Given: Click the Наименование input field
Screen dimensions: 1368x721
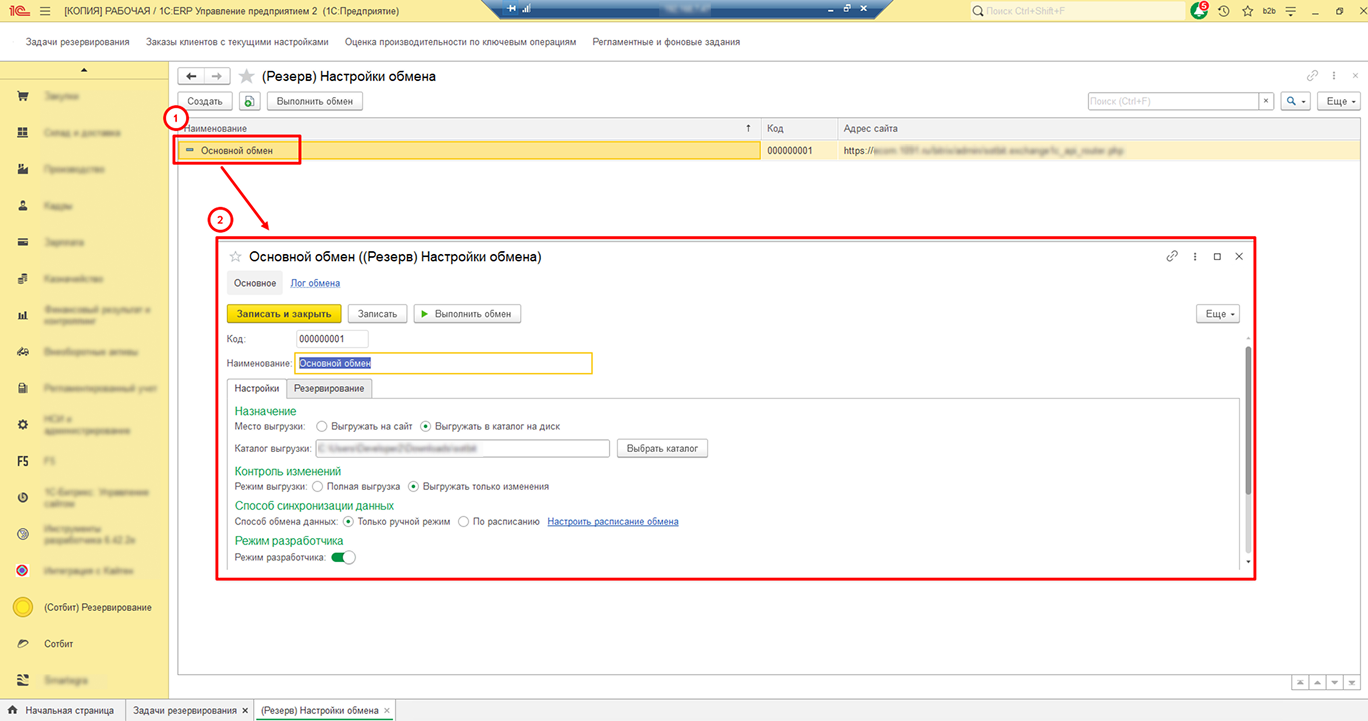Looking at the screenshot, I should click(x=444, y=364).
